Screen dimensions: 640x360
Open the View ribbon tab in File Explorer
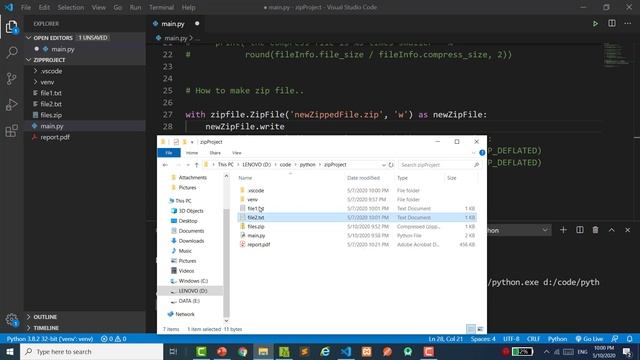coord(237,153)
